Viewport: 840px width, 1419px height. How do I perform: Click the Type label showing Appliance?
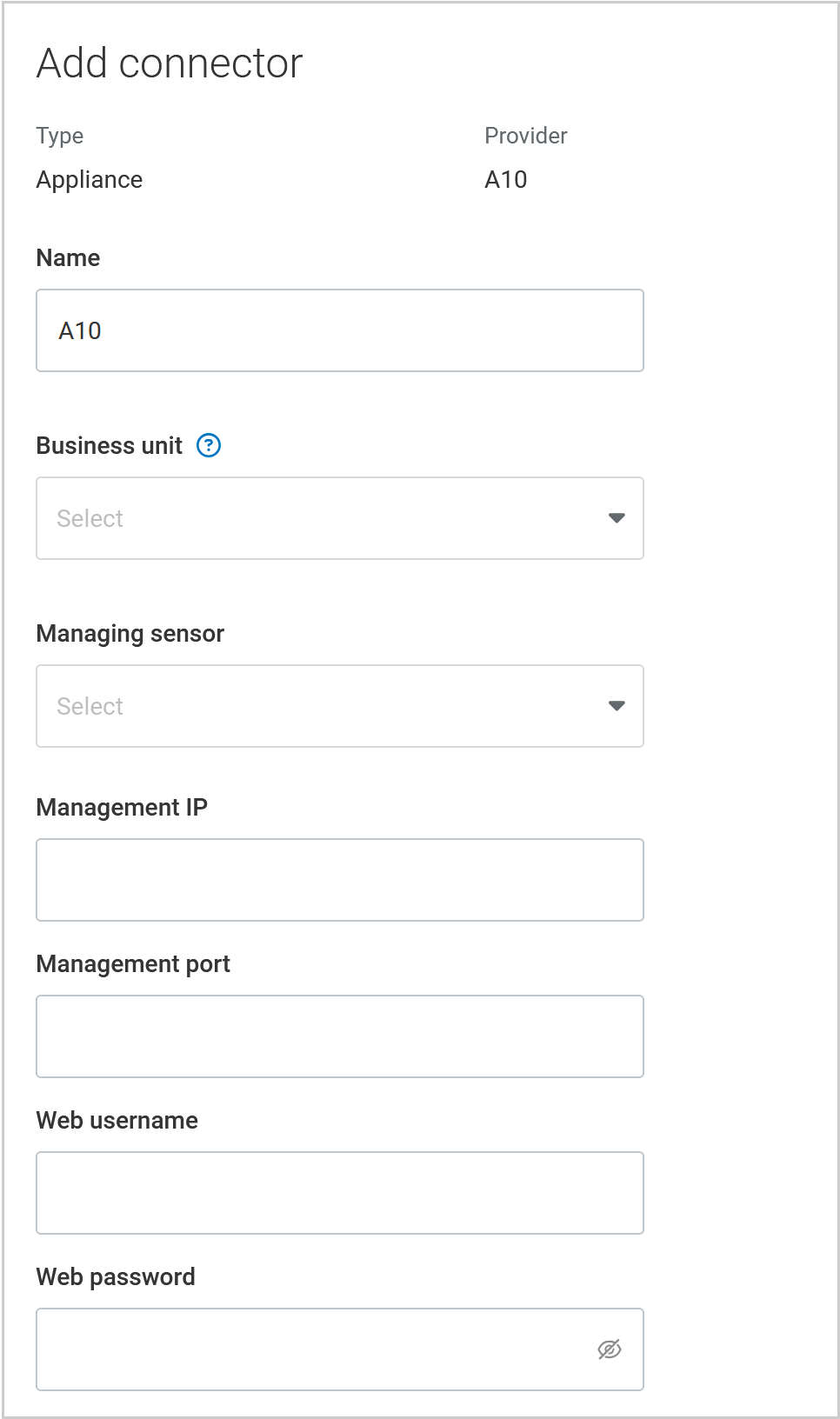point(89,179)
